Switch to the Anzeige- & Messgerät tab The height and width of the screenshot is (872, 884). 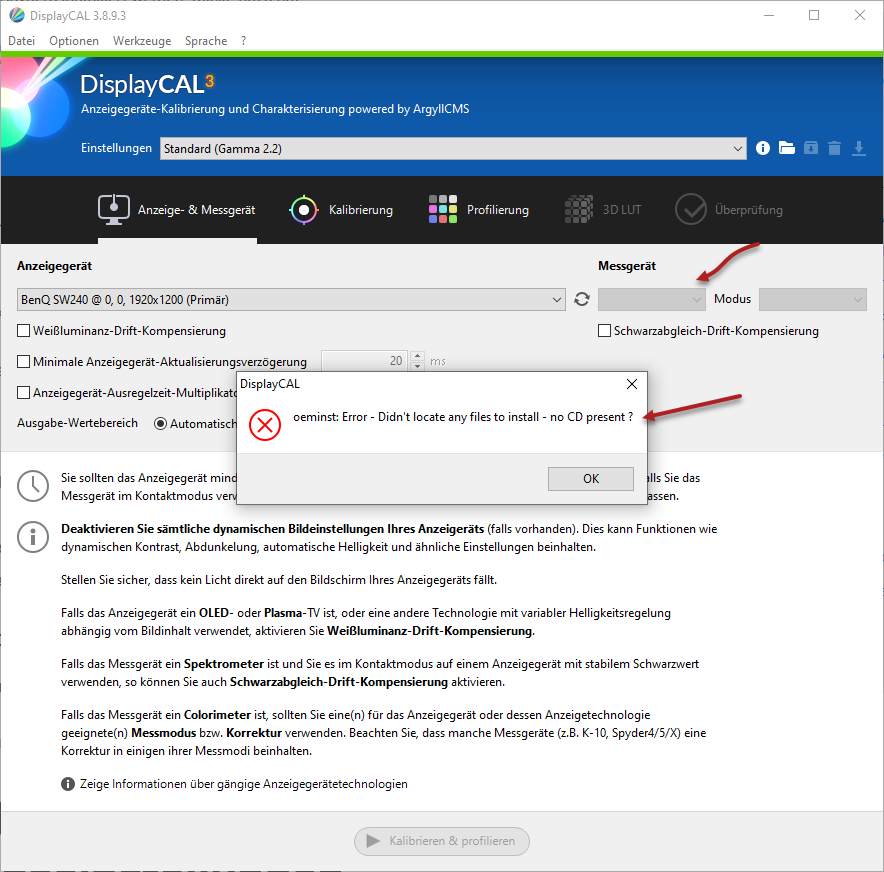coord(177,210)
